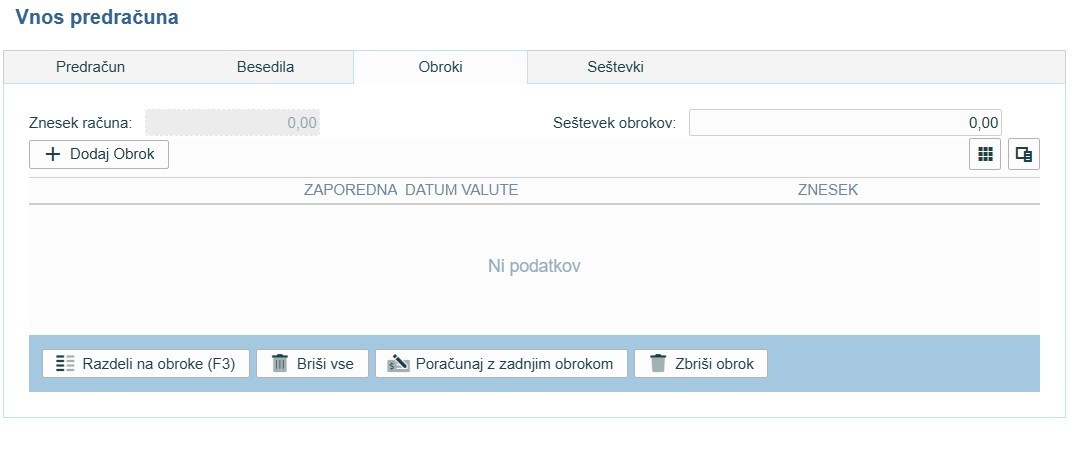Click the Seštevek obrokov input field
This screenshot has height=455, width=1078.
click(x=844, y=122)
